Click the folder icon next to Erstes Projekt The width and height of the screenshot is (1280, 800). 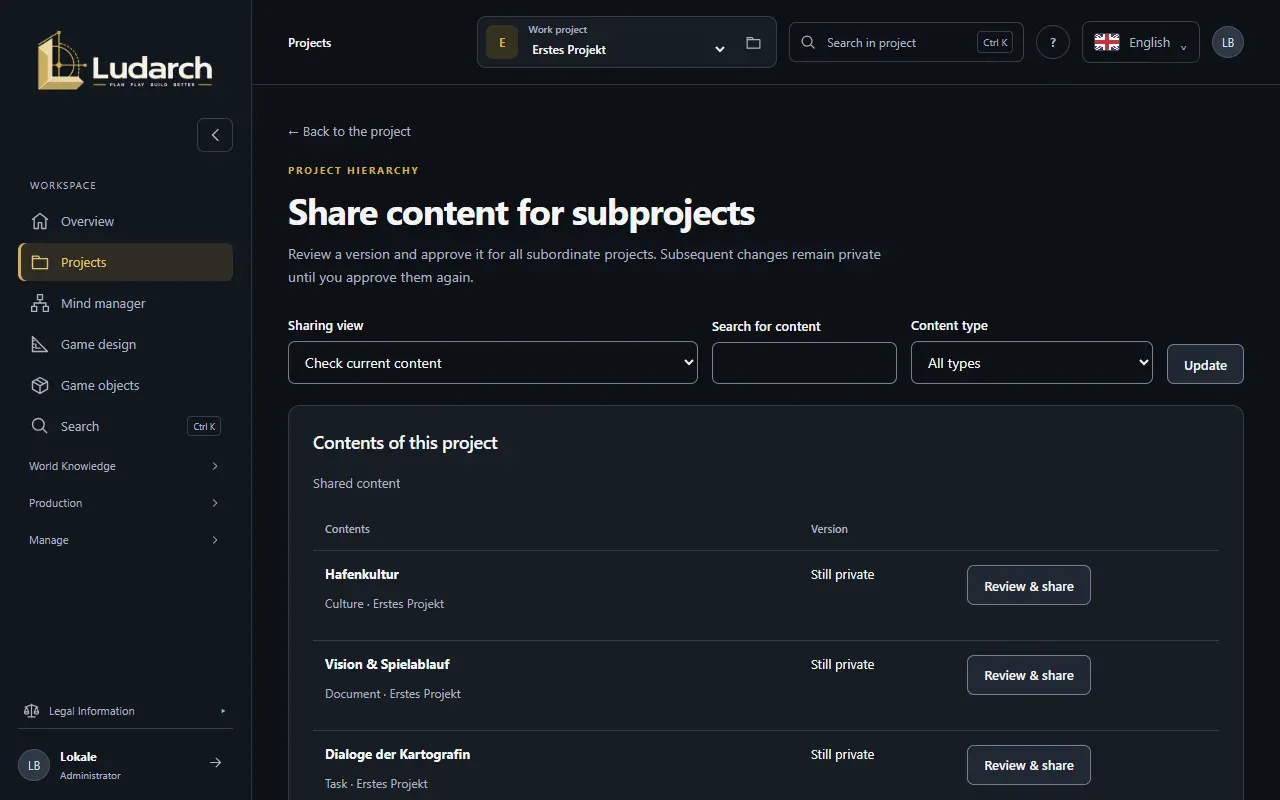[753, 43]
